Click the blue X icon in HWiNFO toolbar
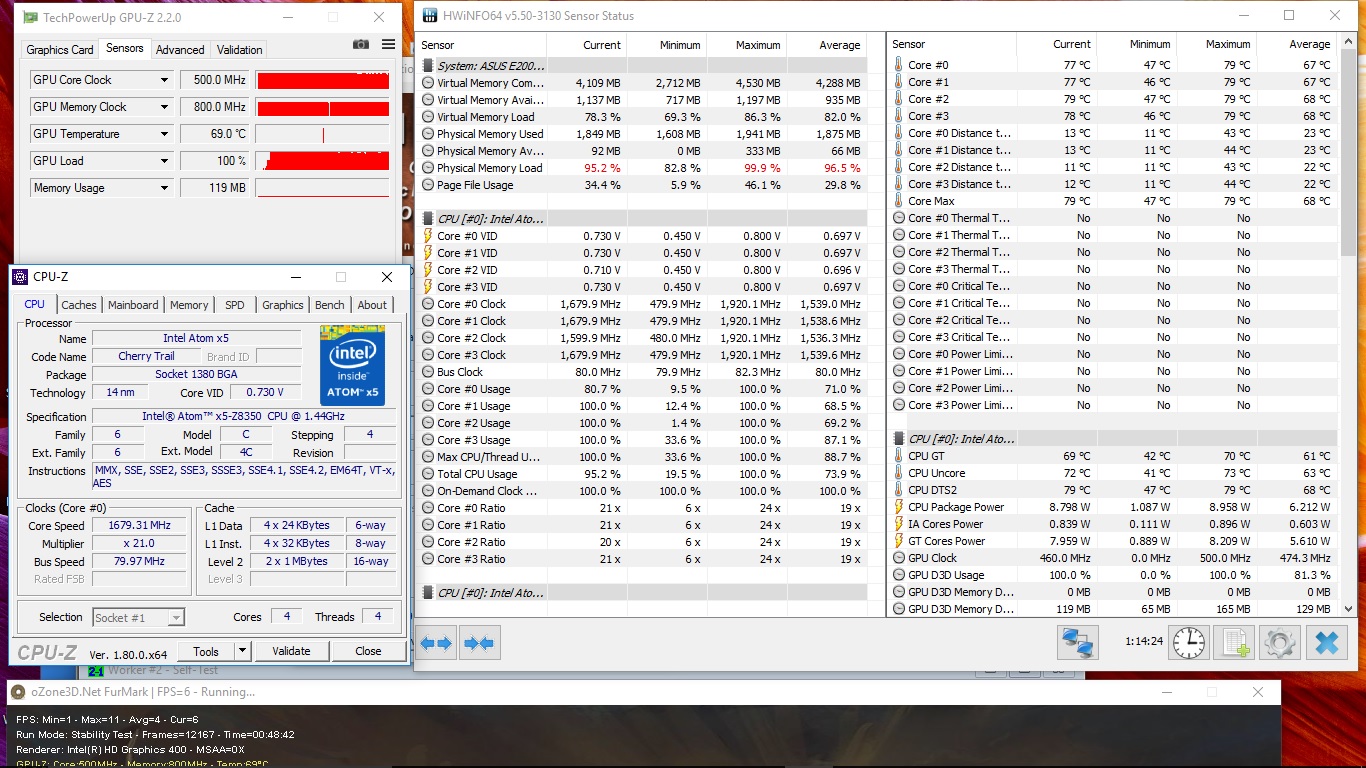Screen dimensions: 1366x768 [x=1326, y=642]
